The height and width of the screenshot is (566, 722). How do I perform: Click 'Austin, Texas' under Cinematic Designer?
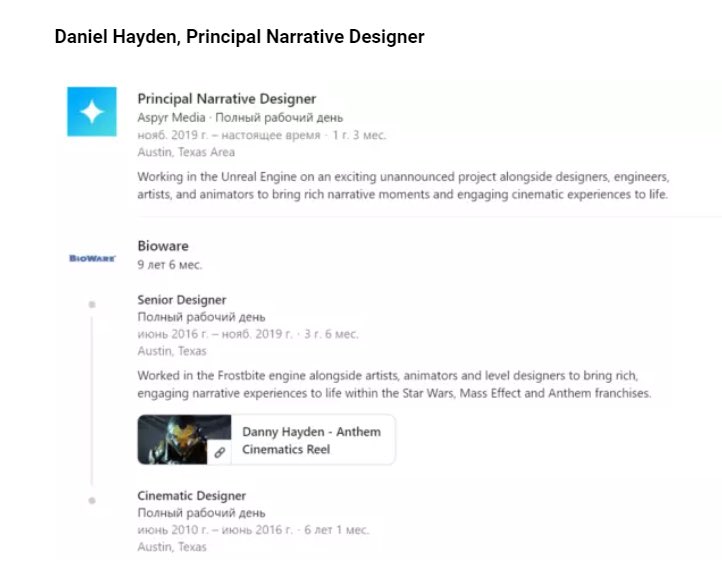[172, 547]
